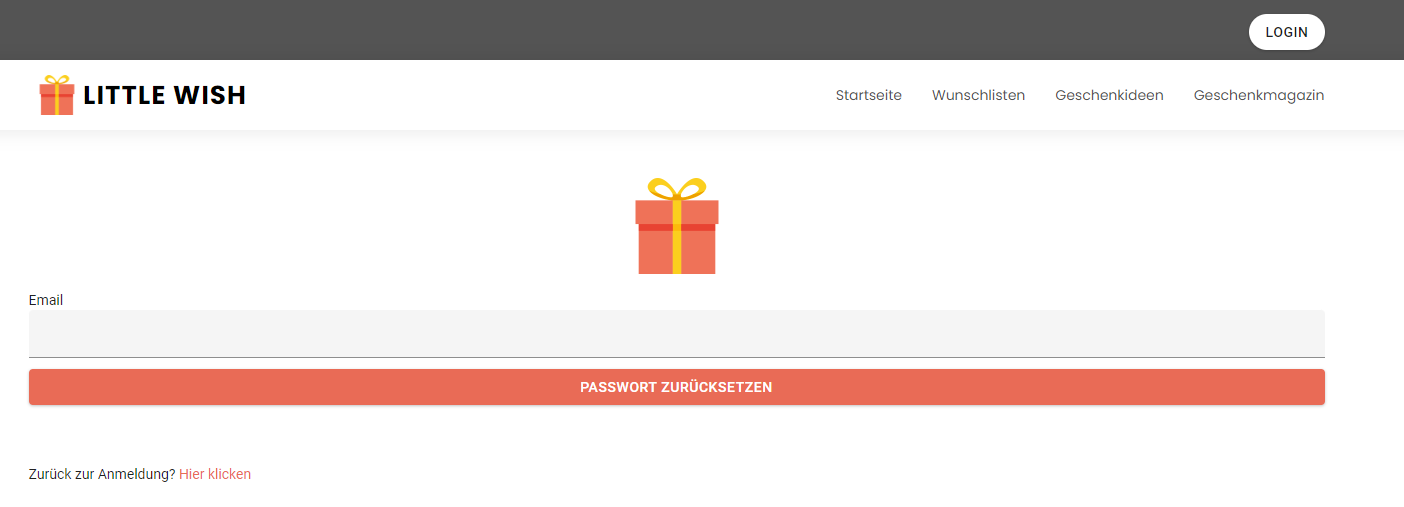Click the yellow bow on the header logo
Image resolution: width=1404 pixels, height=507 pixels.
click(57, 80)
